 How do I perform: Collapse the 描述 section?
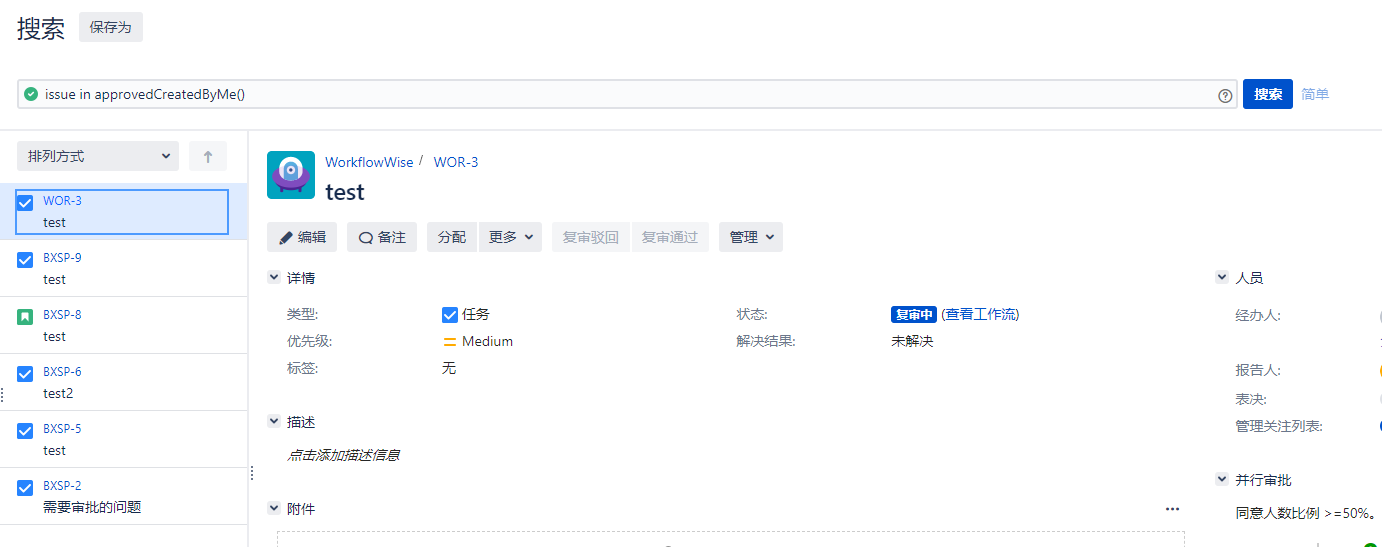[x=274, y=422]
